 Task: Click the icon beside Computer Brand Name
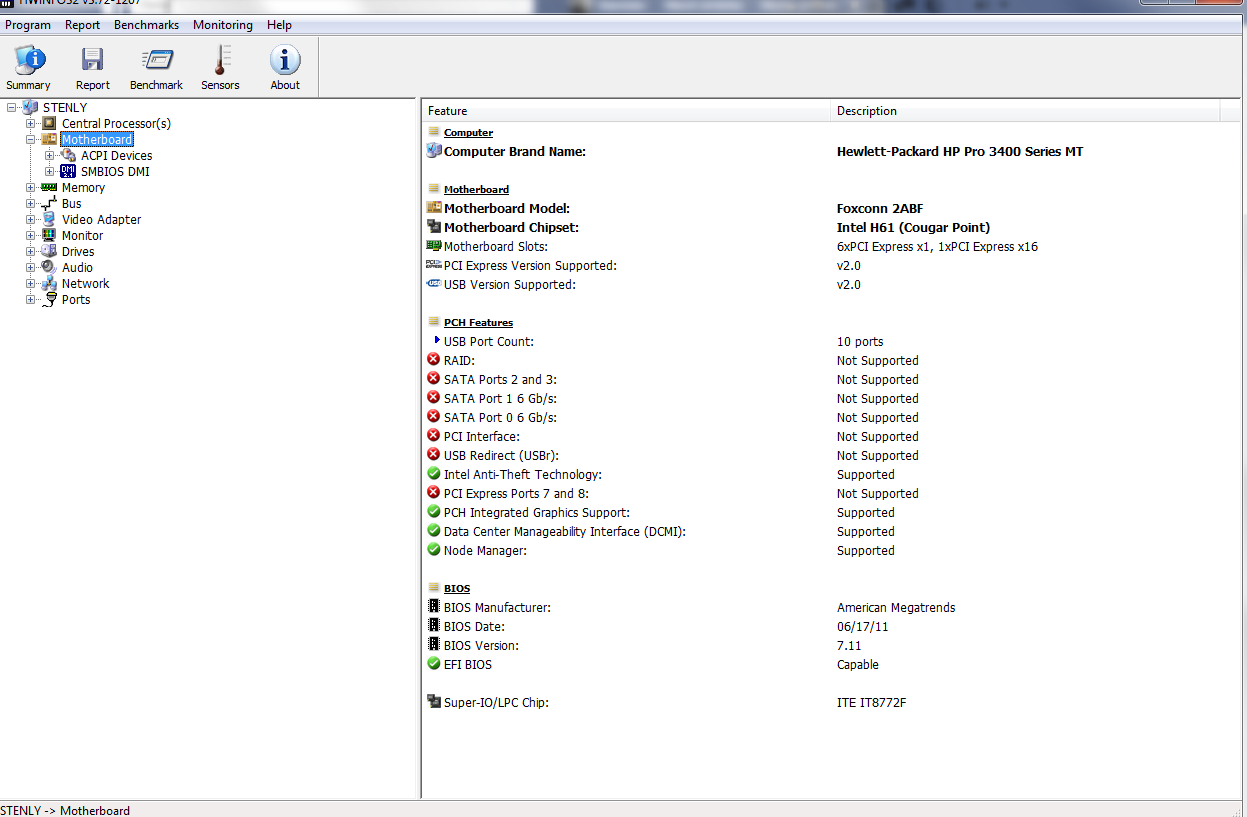[x=433, y=151]
